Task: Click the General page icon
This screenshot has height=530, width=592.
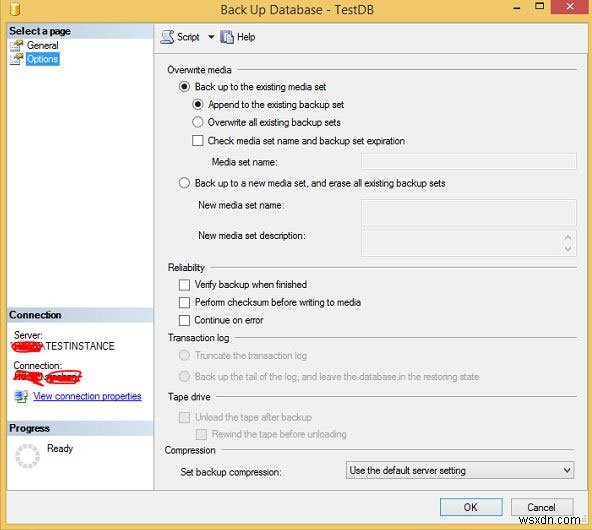Action: tap(17, 46)
